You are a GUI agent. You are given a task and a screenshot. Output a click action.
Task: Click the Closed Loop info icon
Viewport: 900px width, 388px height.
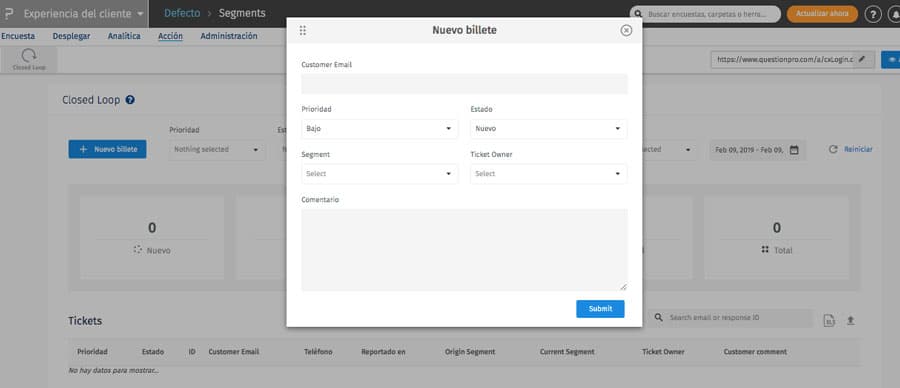(130, 100)
